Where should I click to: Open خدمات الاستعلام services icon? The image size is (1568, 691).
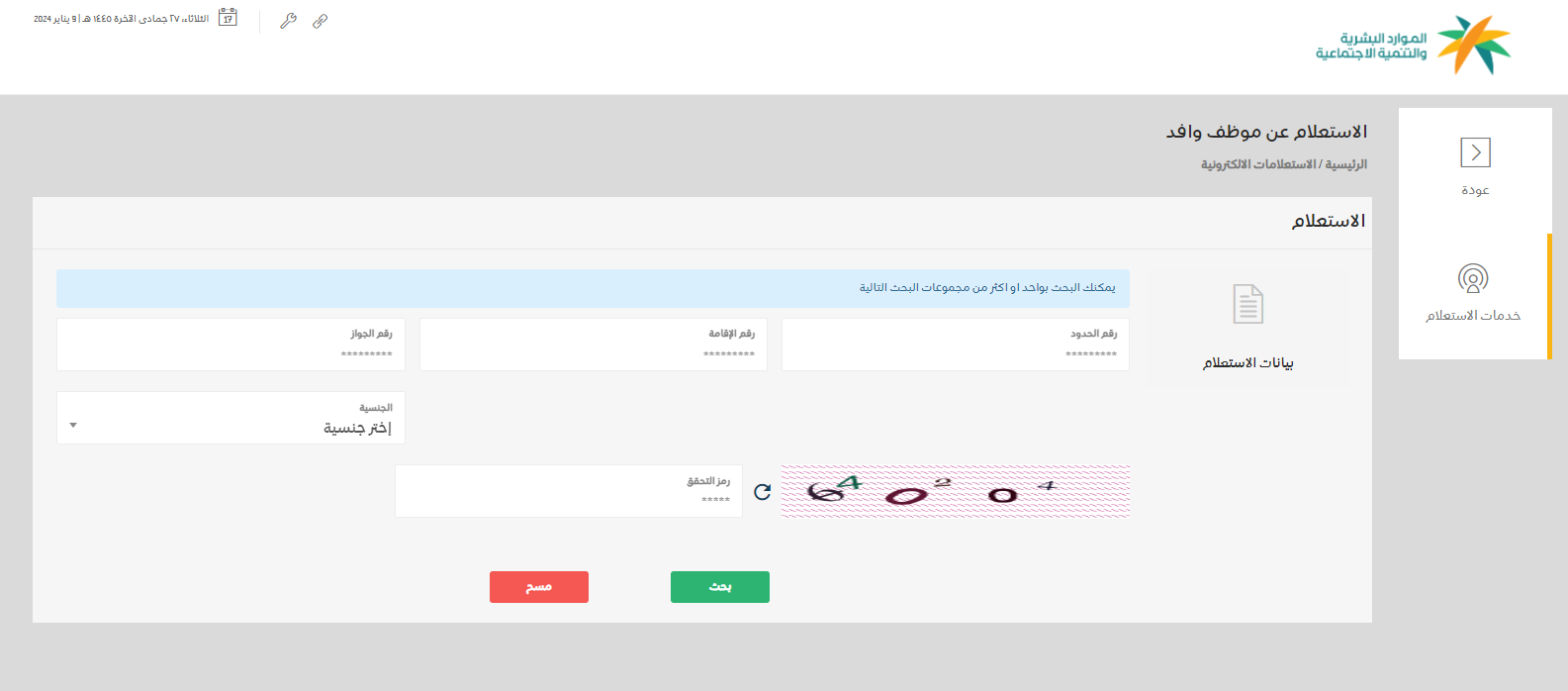pyautogui.click(x=1473, y=278)
